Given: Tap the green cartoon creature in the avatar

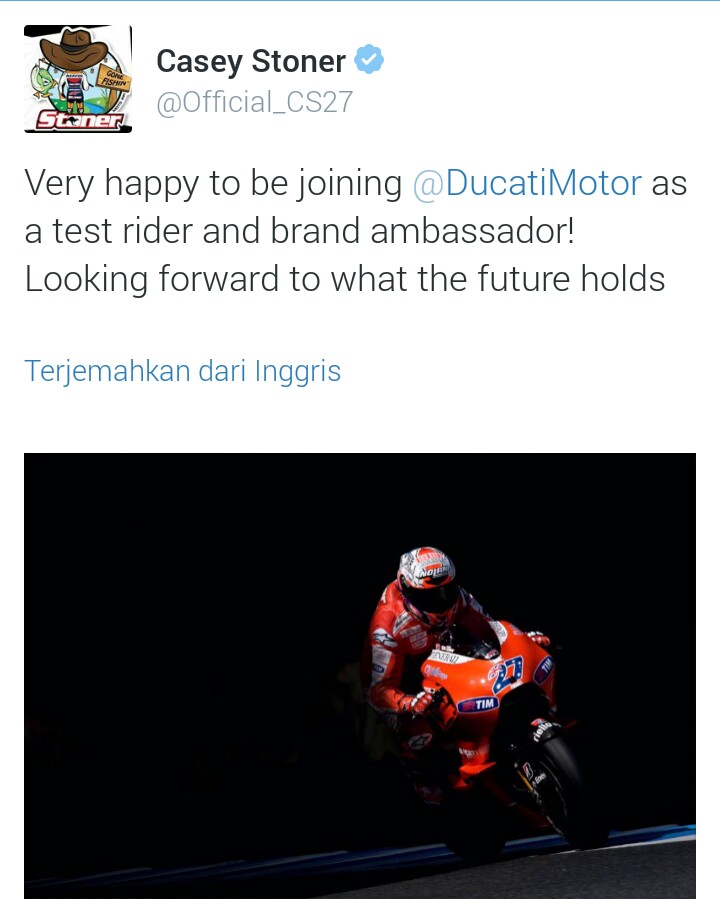Looking at the screenshot, I should 43,82.
